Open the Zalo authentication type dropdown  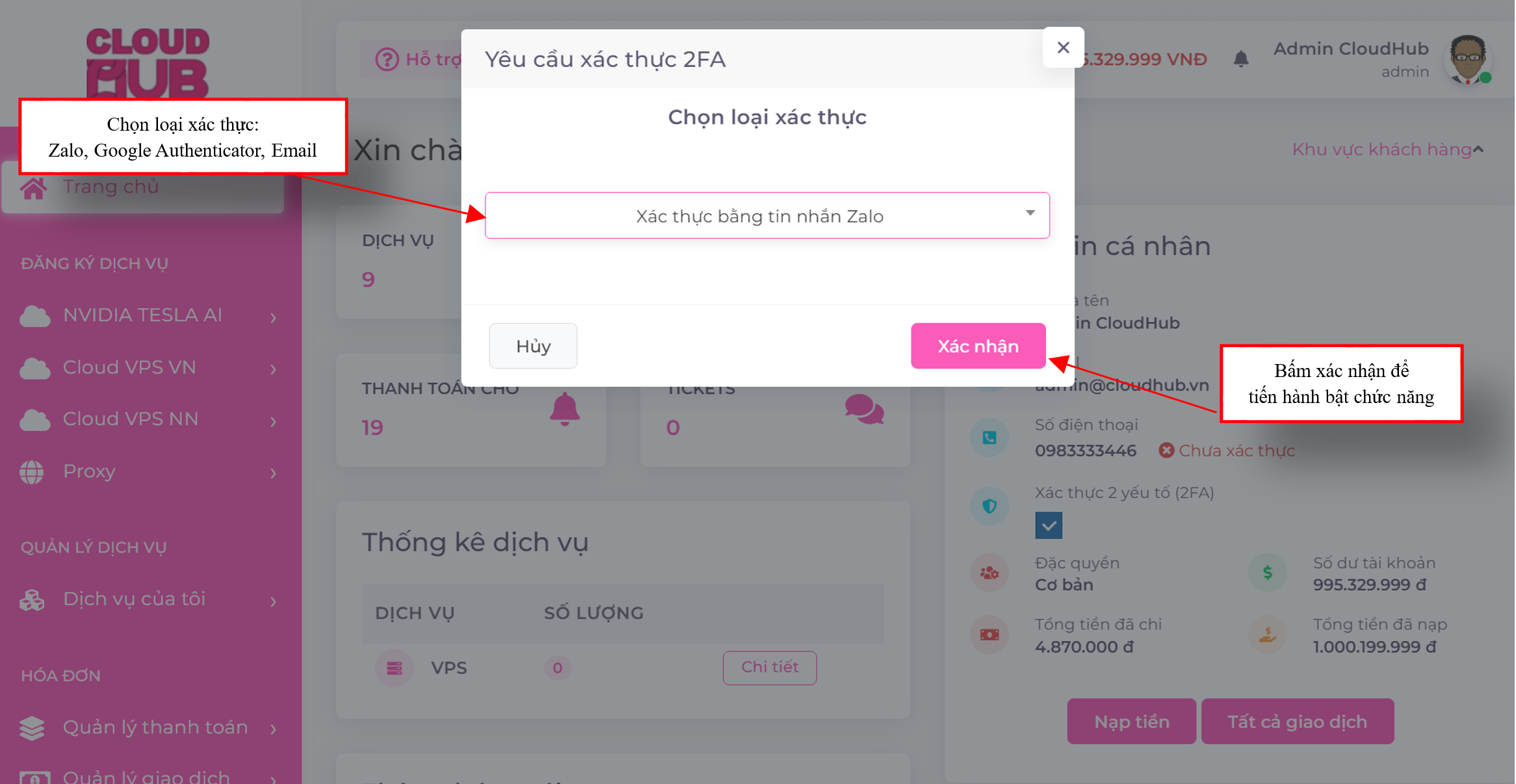pyautogui.click(x=767, y=215)
